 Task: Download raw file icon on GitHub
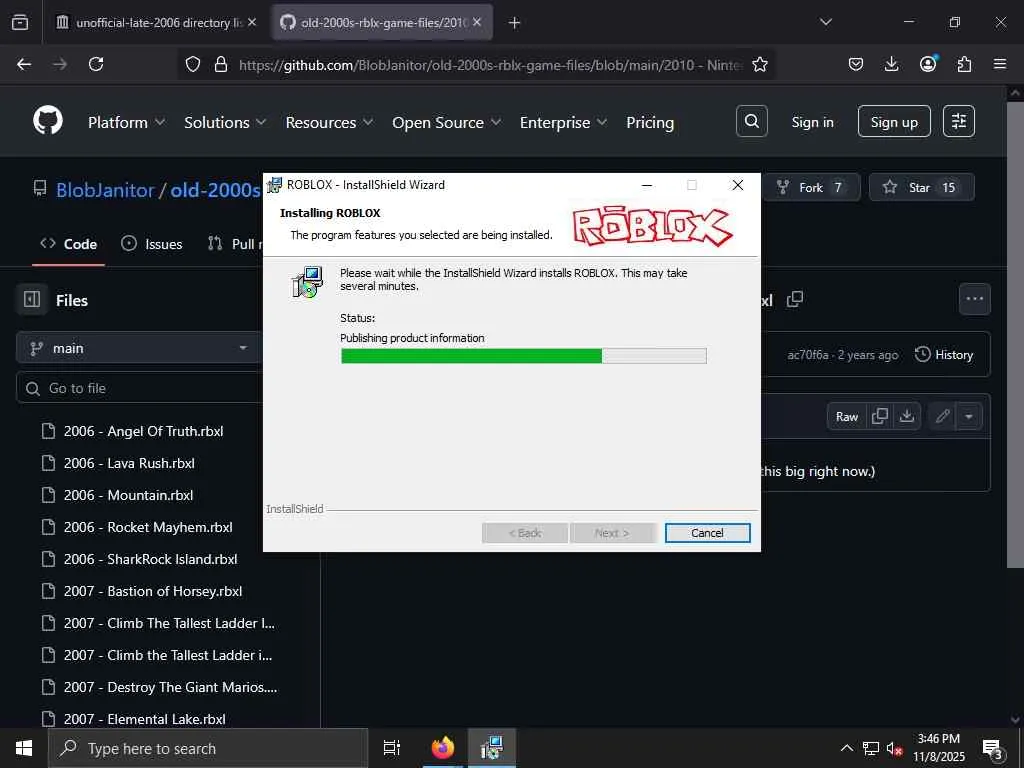point(907,416)
